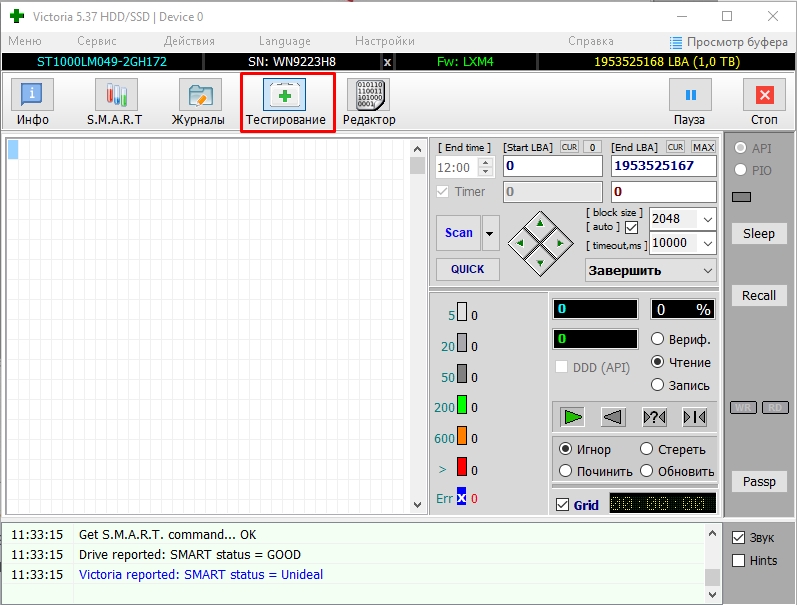The width and height of the screenshot is (797, 605).
Task: Click scroll-down arrow of block map scrollbar
Action: point(417,504)
